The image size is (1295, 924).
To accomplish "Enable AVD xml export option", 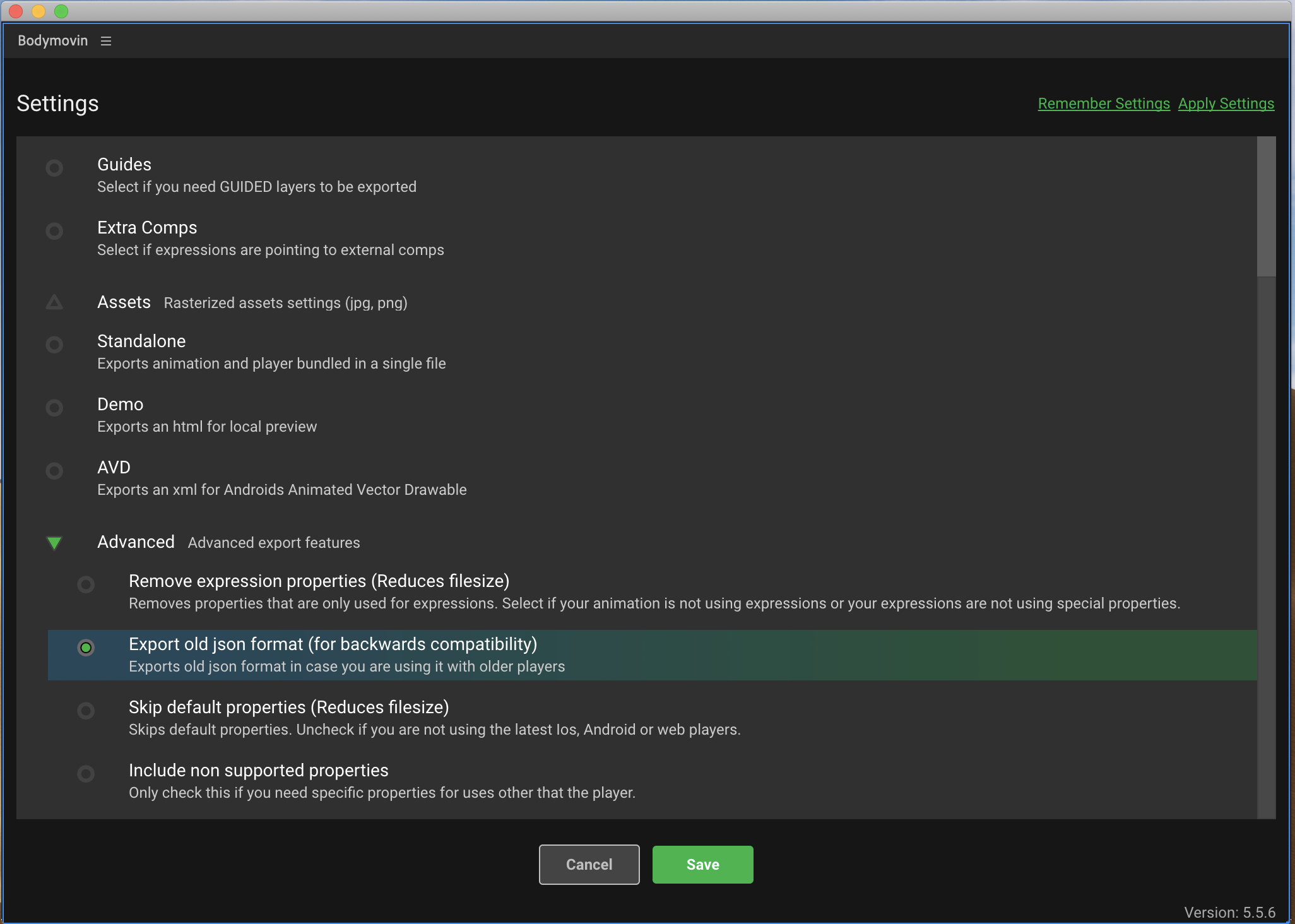I will [x=54, y=471].
